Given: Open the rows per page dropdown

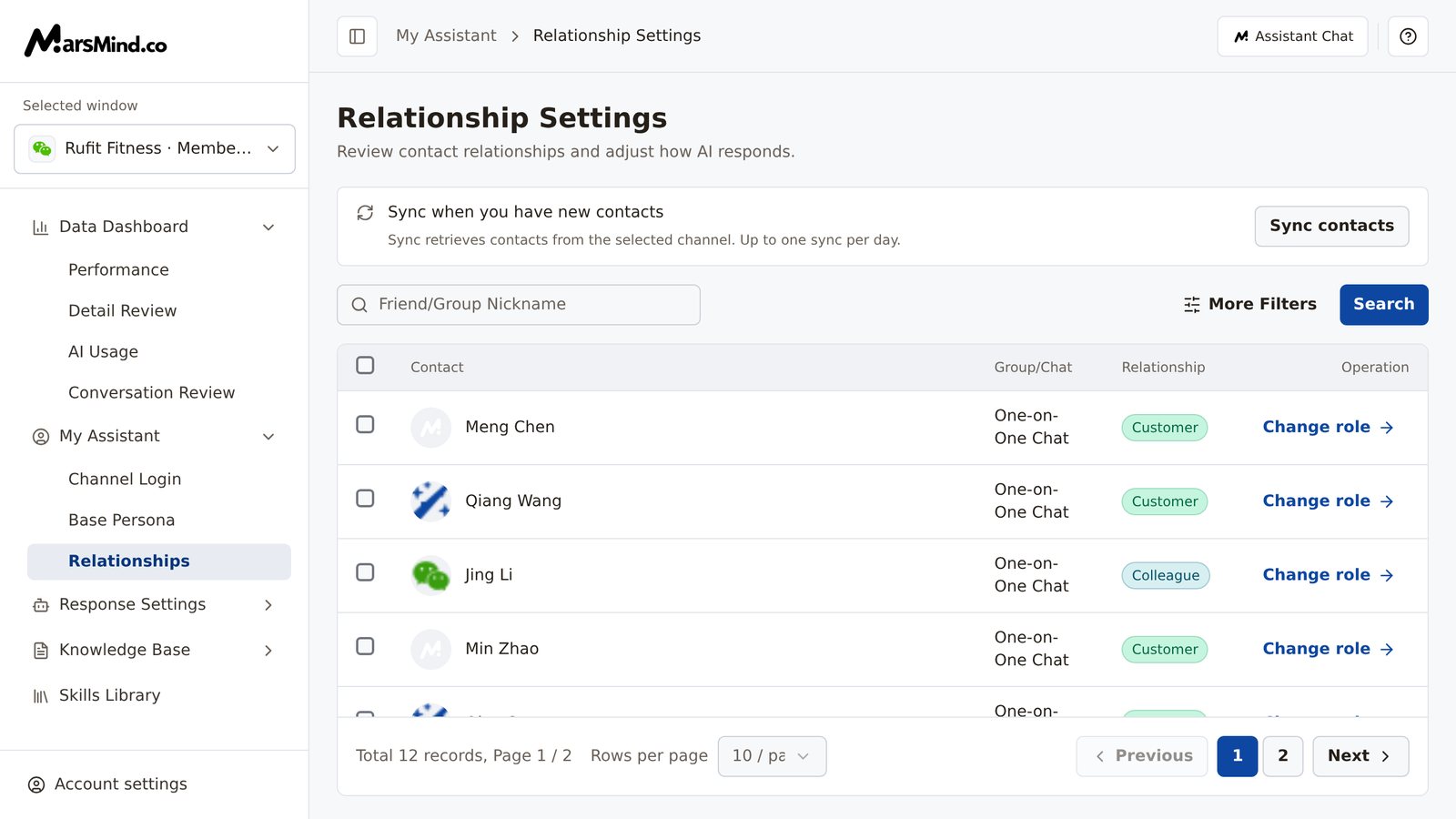Looking at the screenshot, I should coord(772,756).
